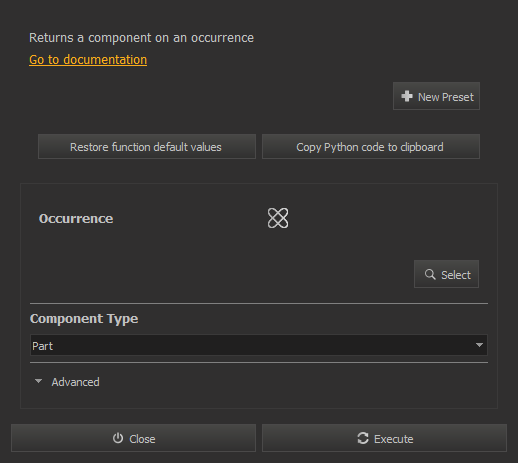Viewport: 518px width, 463px height.
Task: Open the Component Type combo box
Action: [259, 345]
